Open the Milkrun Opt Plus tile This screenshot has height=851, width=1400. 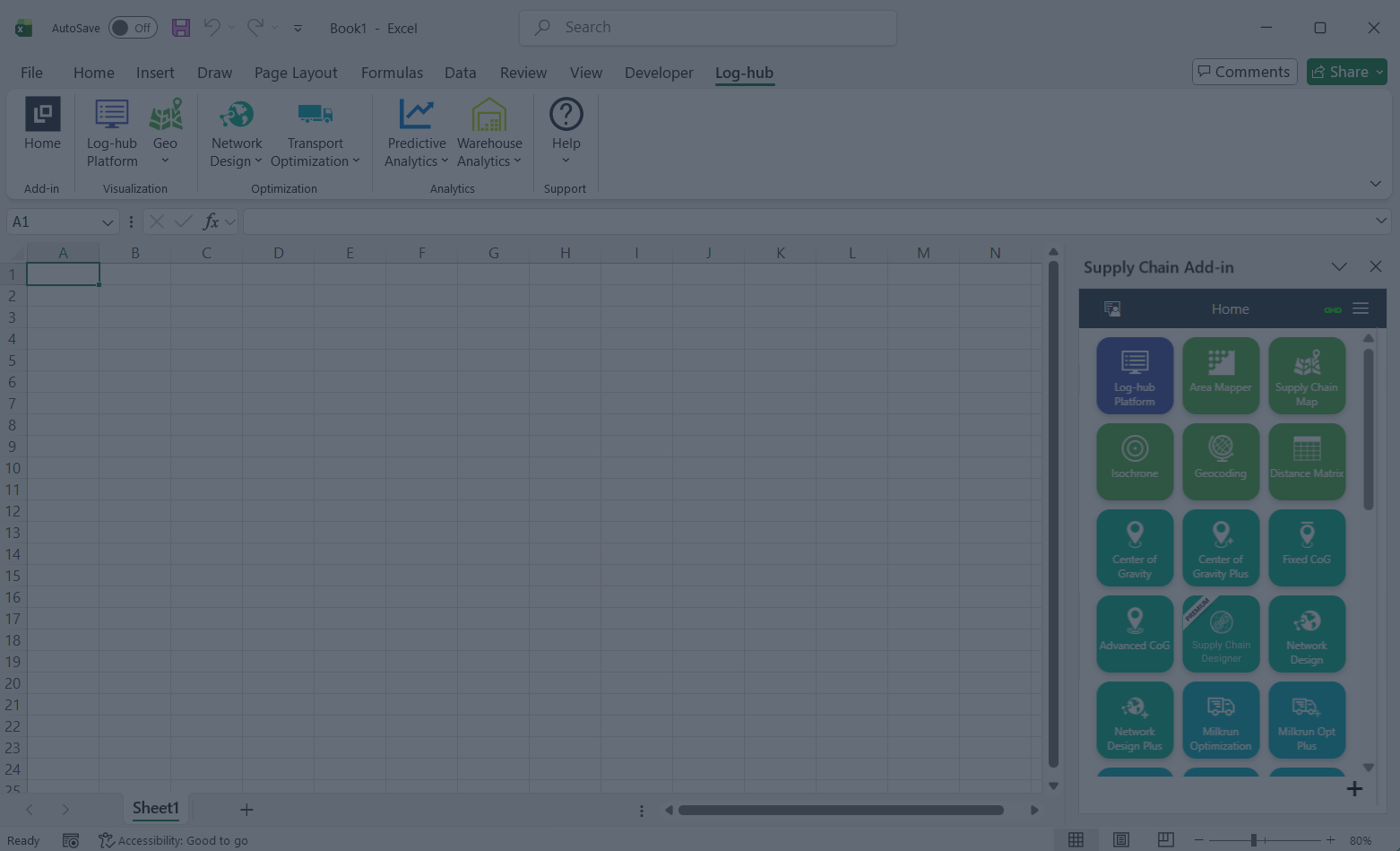tap(1307, 720)
